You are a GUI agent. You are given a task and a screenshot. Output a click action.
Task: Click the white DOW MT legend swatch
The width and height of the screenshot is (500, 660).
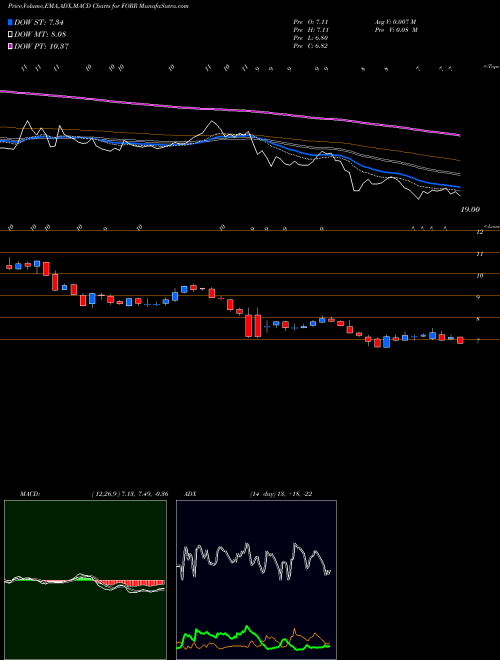click(x=10, y=34)
